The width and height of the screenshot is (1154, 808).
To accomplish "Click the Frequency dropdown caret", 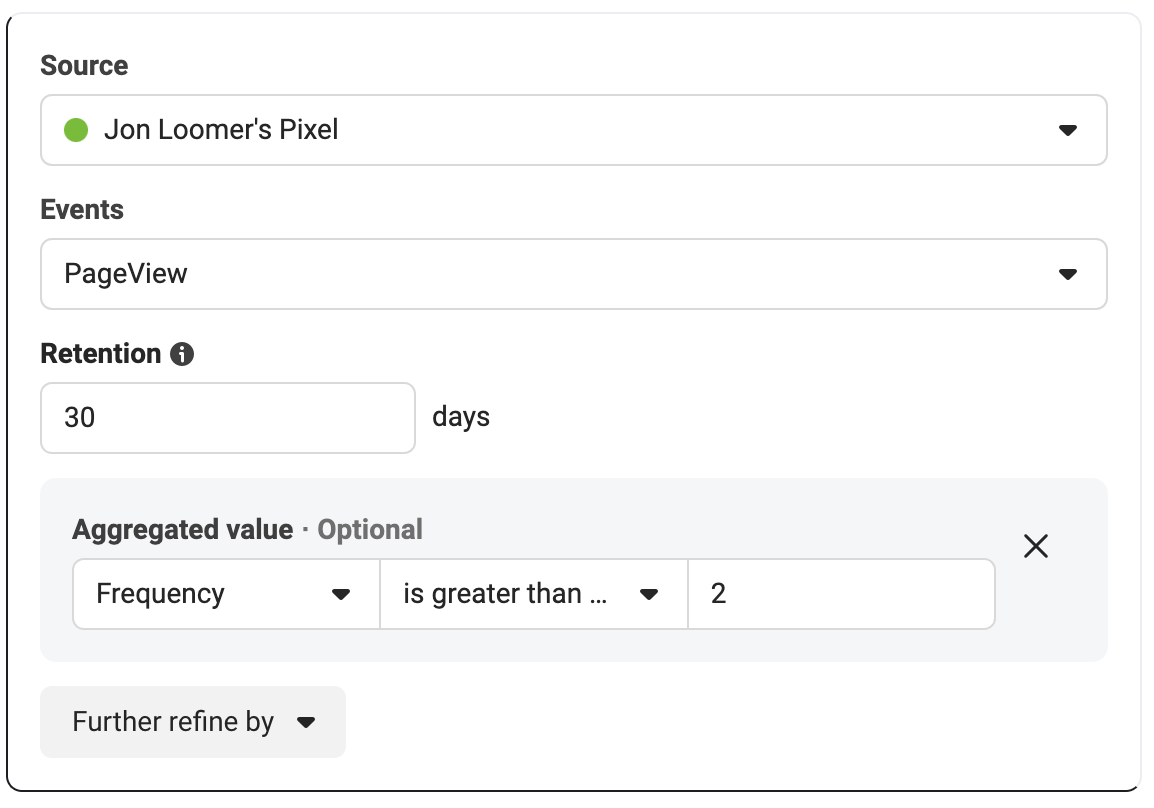I will (x=341, y=595).
